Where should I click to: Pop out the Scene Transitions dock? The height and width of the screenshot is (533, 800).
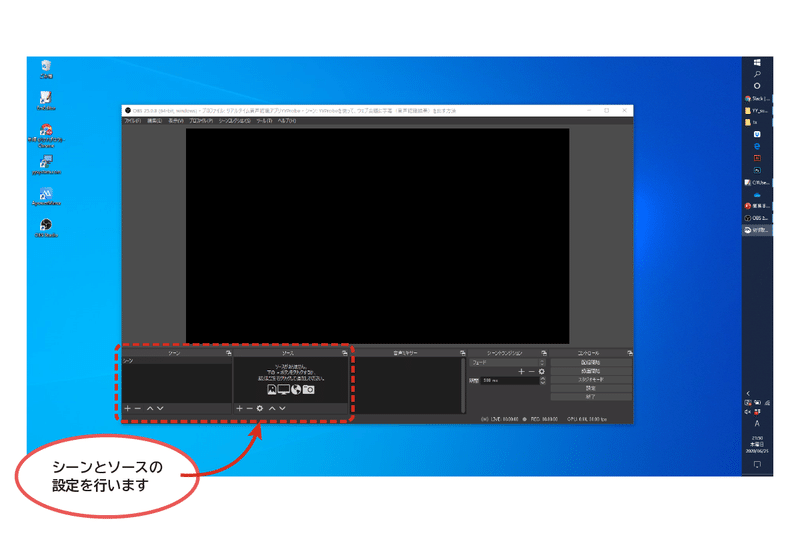tap(544, 353)
